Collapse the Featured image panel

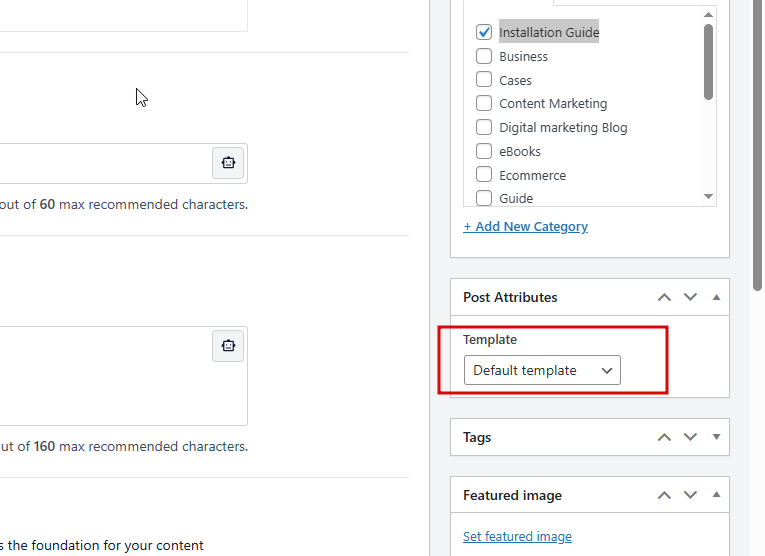pyautogui.click(x=716, y=495)
